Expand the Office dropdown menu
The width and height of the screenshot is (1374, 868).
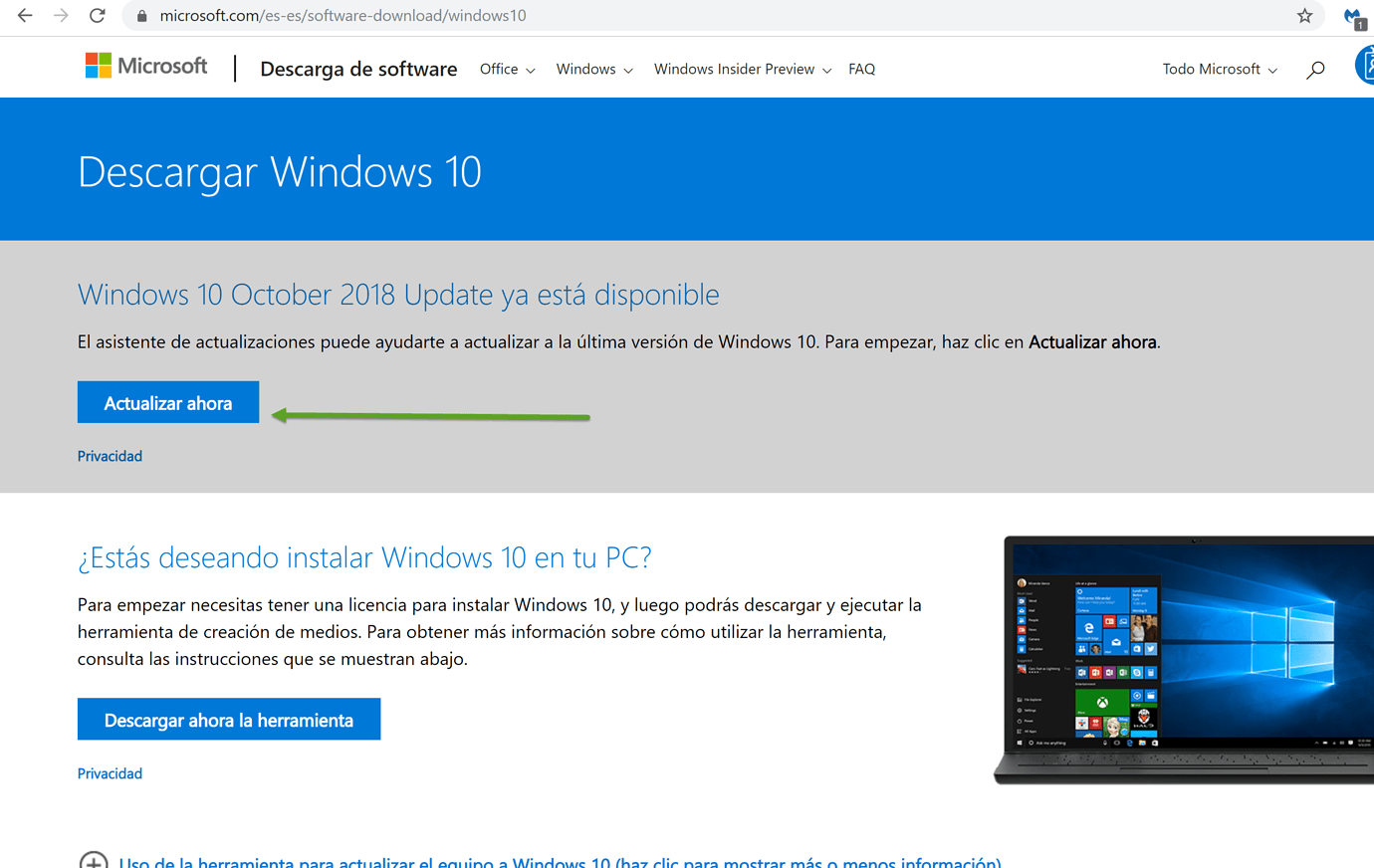[x=507, y=70]
